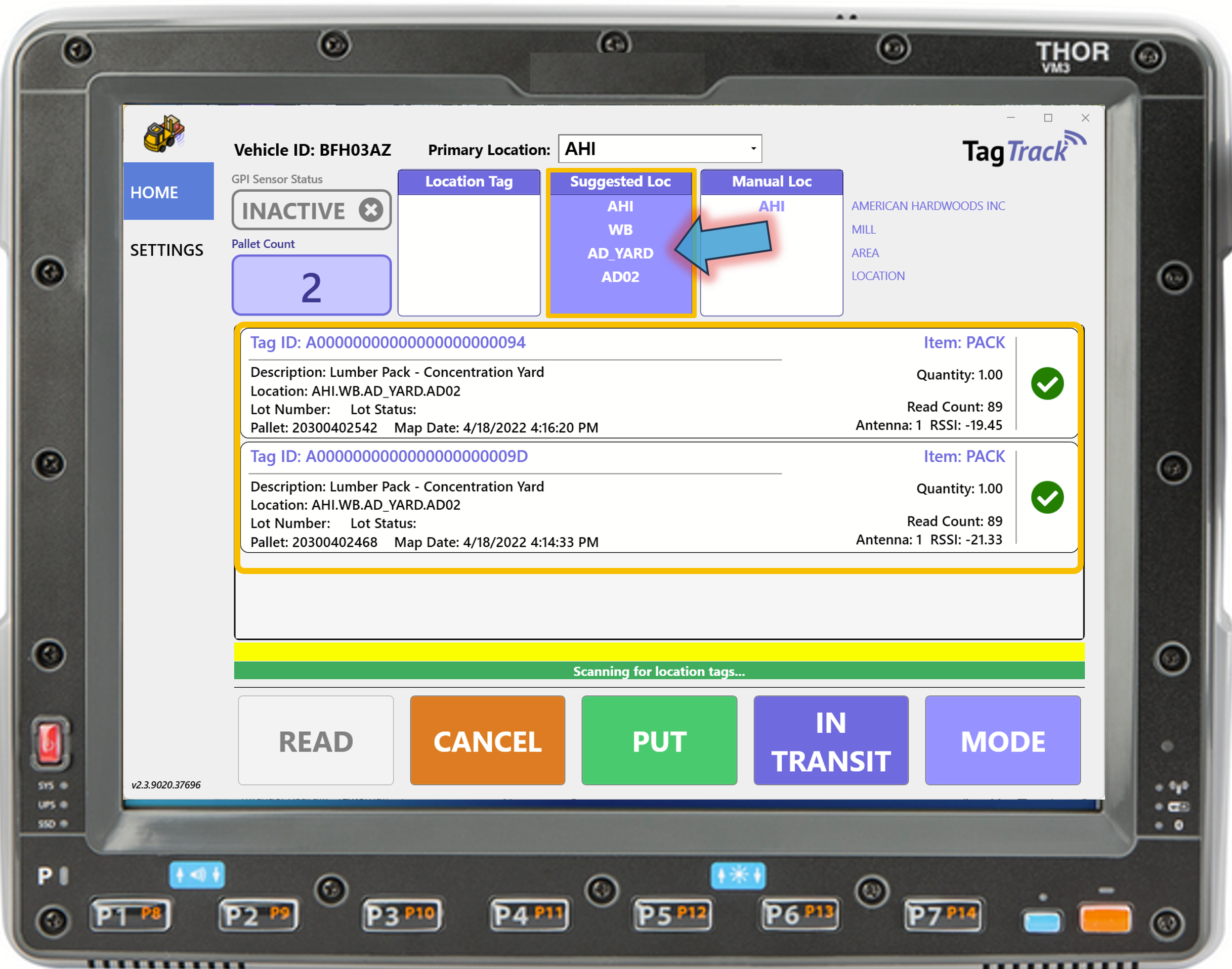Open the HOME menu tab
Image resolution: width=1232 pixels, height=969 pixels.
tap(168, 192)
